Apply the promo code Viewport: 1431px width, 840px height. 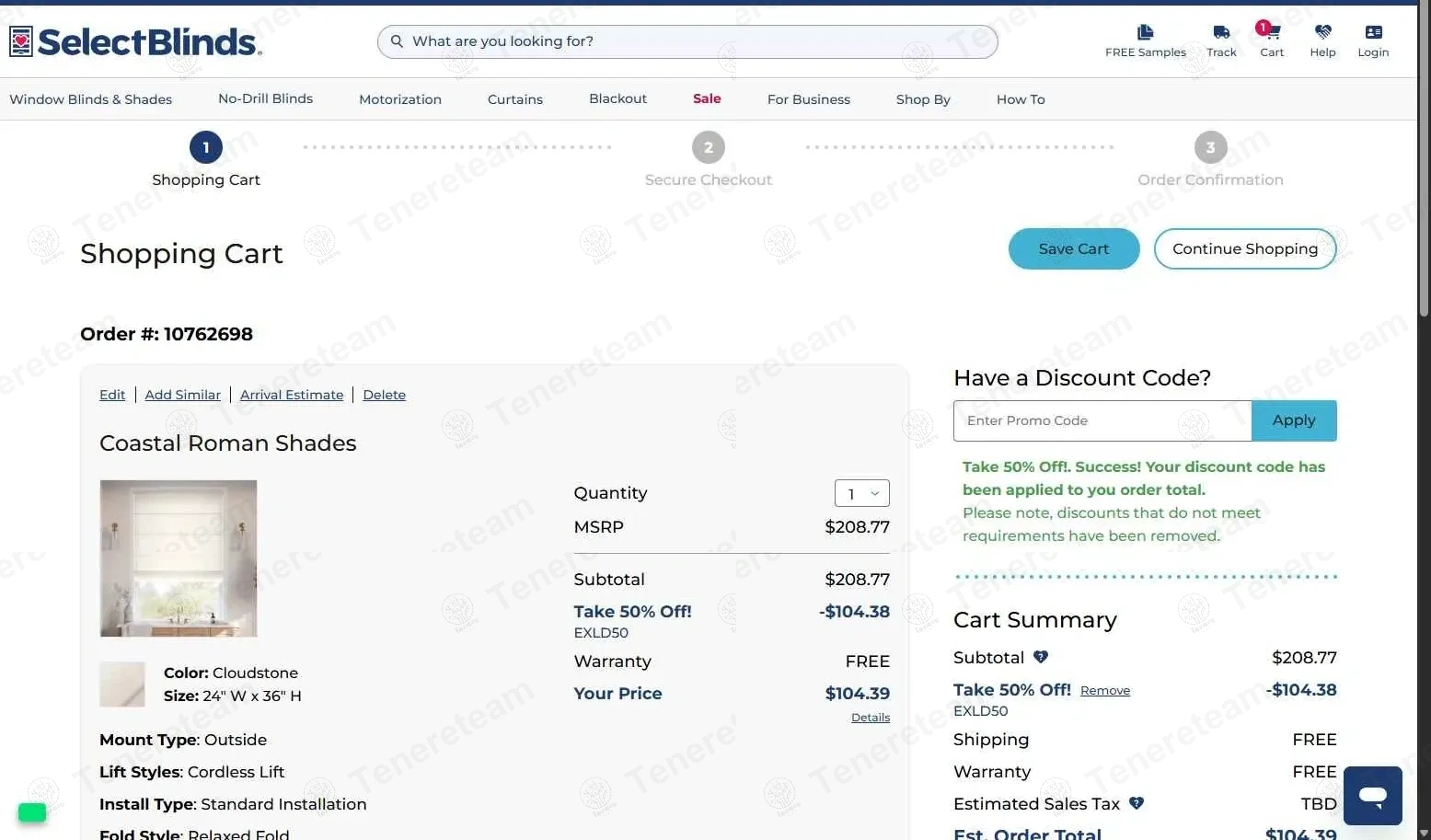1293,420
